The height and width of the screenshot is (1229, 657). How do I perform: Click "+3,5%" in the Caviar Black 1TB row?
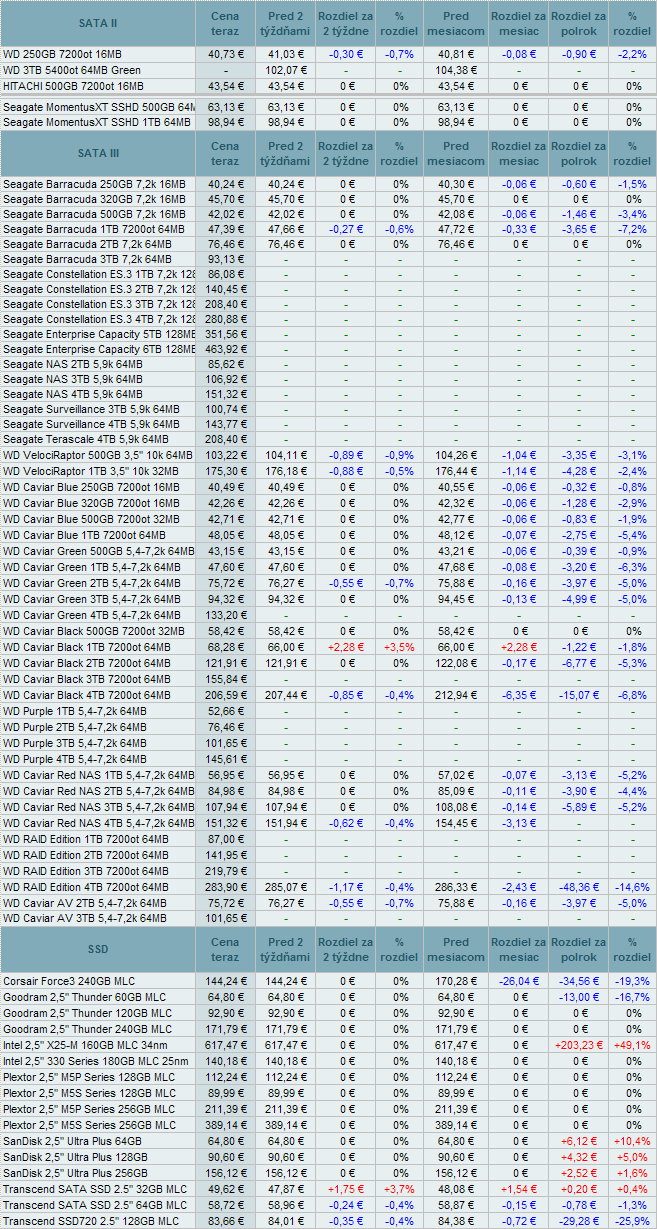click(399, 647)
